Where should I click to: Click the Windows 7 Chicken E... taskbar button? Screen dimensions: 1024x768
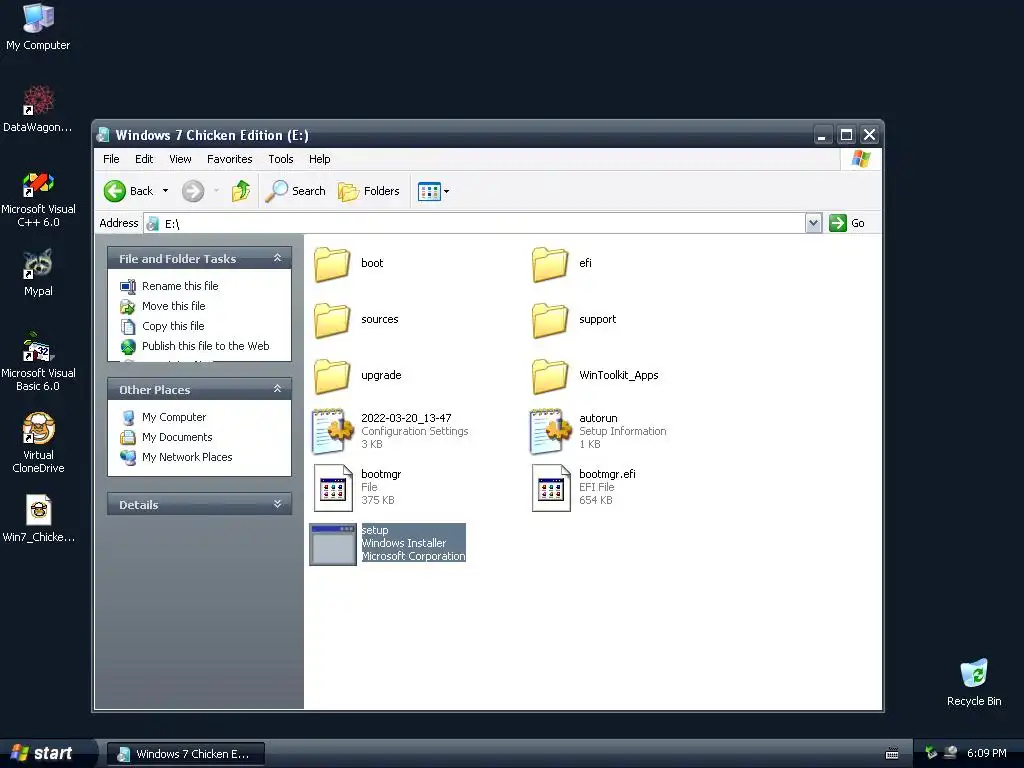185,754
